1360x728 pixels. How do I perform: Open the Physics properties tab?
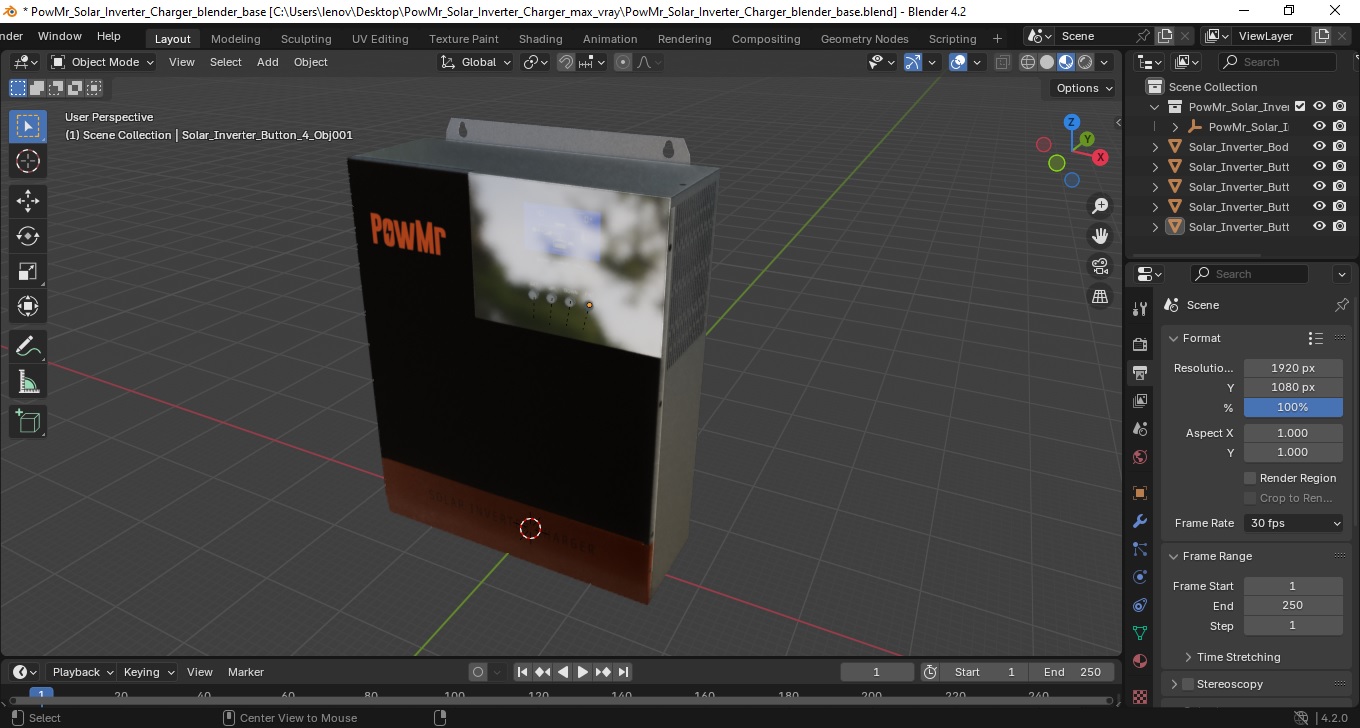1139,577
